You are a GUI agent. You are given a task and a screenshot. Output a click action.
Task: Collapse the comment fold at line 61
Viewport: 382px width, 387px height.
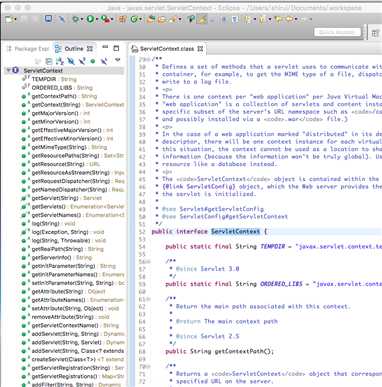[149, 299]
